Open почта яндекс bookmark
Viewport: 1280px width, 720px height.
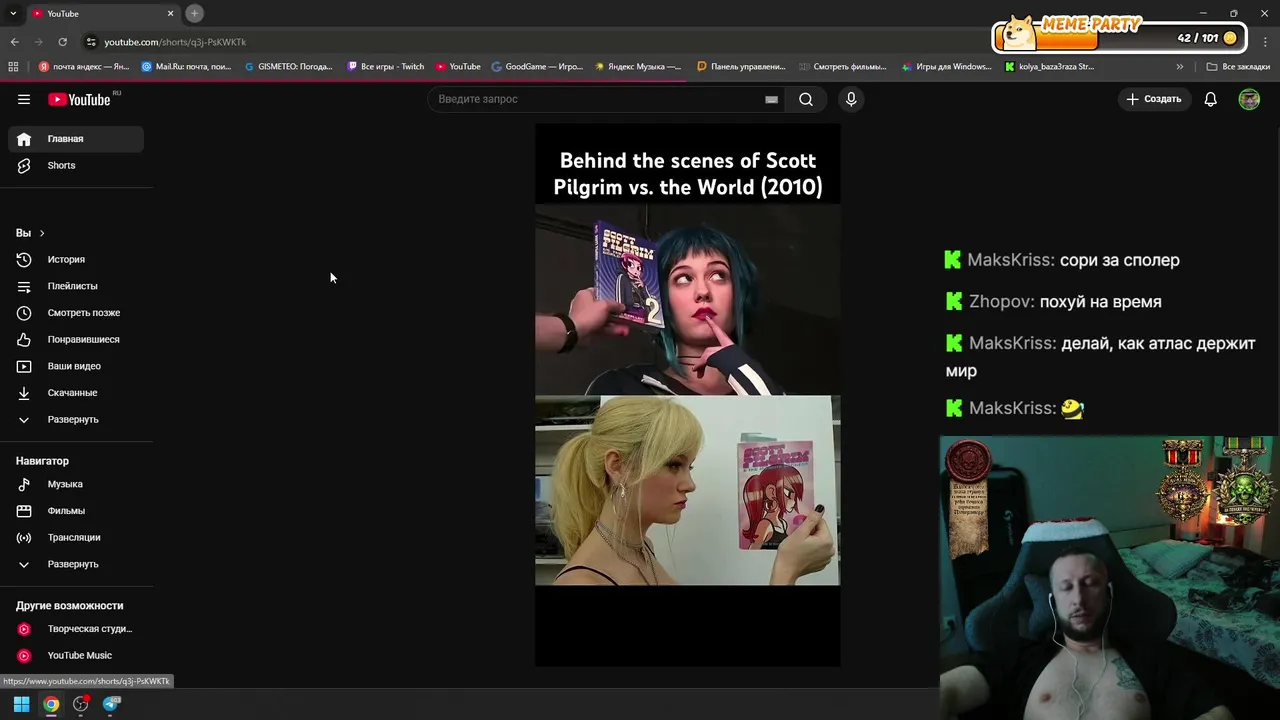point(84,67)
